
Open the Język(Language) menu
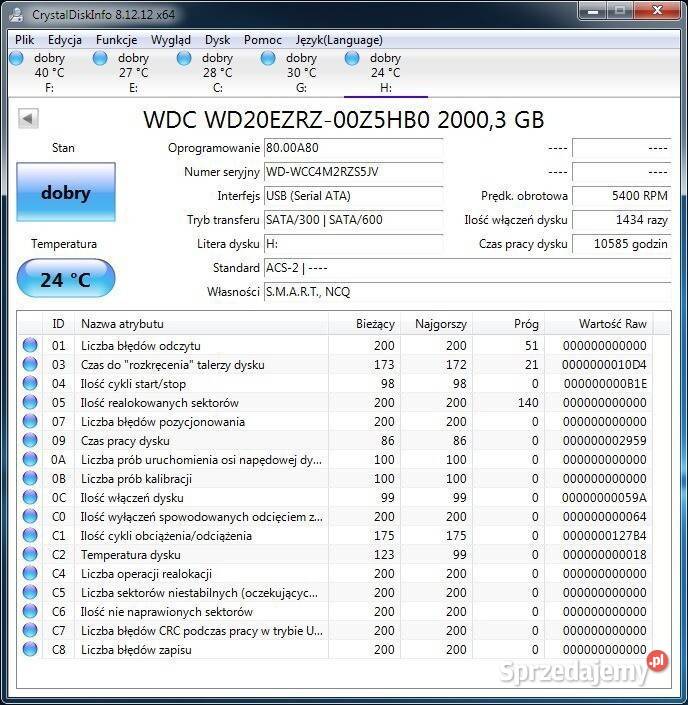pos(339,40)
